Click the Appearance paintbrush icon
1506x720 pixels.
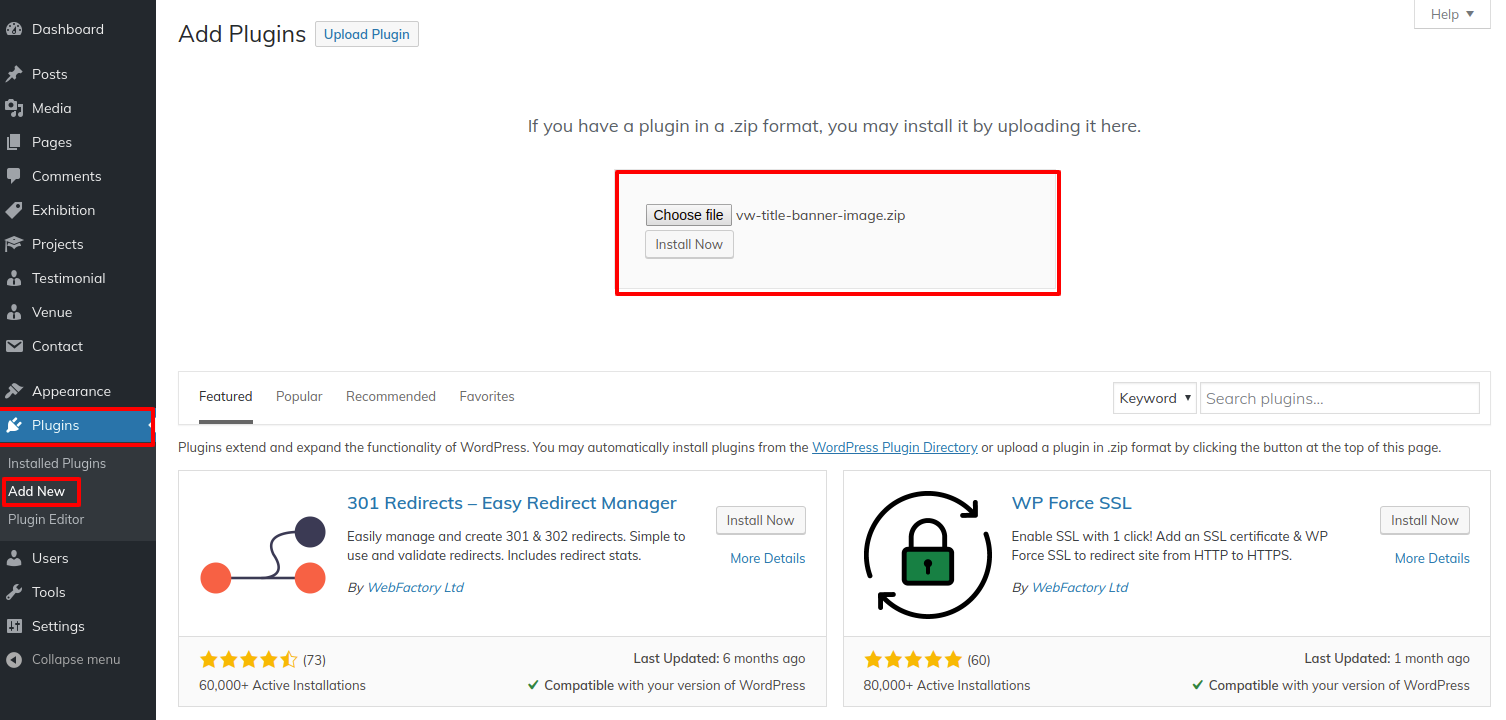[14, 391]
